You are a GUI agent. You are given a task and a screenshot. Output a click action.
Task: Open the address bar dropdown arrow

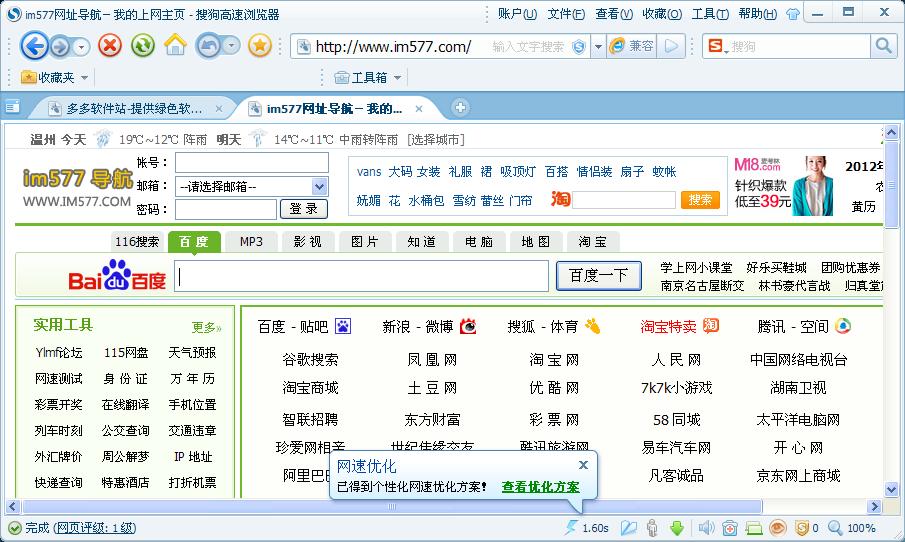click(598, 47)
